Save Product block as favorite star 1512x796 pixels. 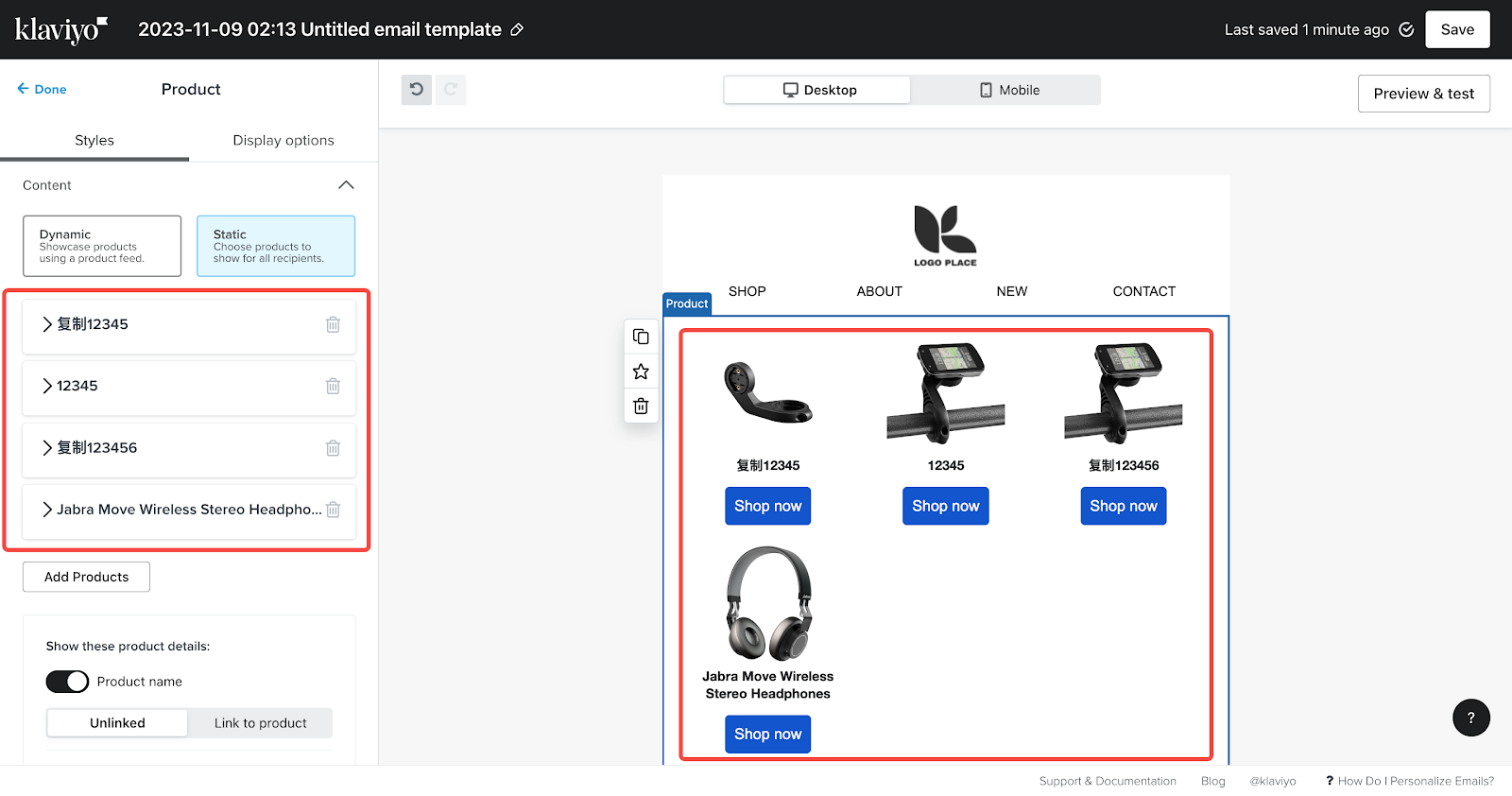tap(641, 372)
